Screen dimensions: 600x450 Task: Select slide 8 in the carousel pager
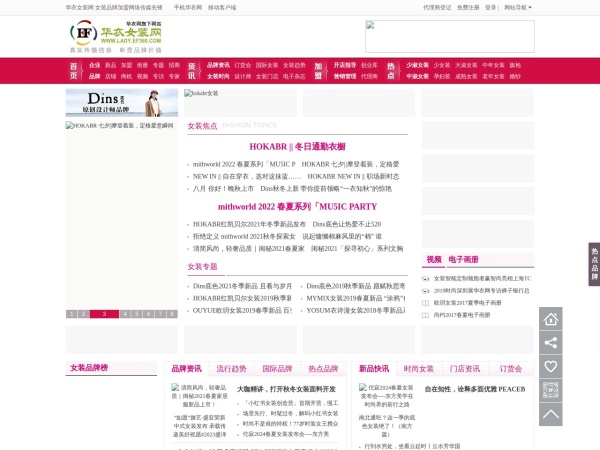172,314
